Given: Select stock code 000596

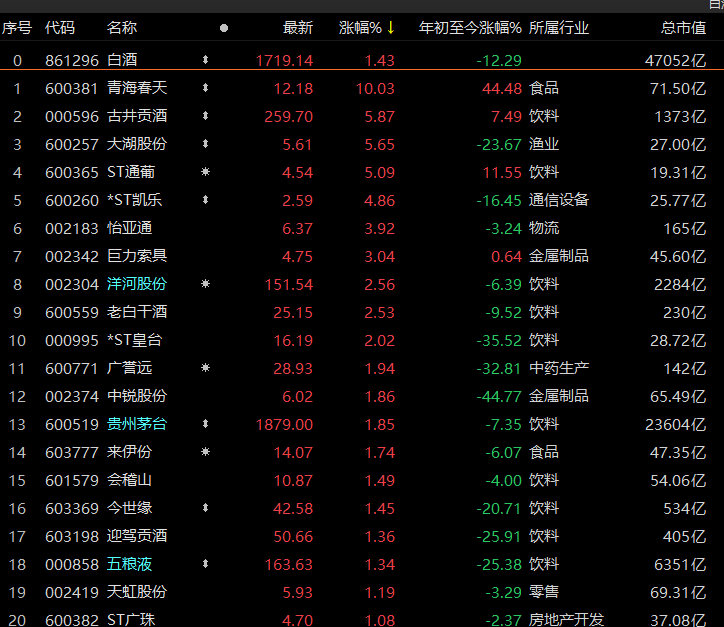Looking at the screenshot, I should tap(71, 116).
